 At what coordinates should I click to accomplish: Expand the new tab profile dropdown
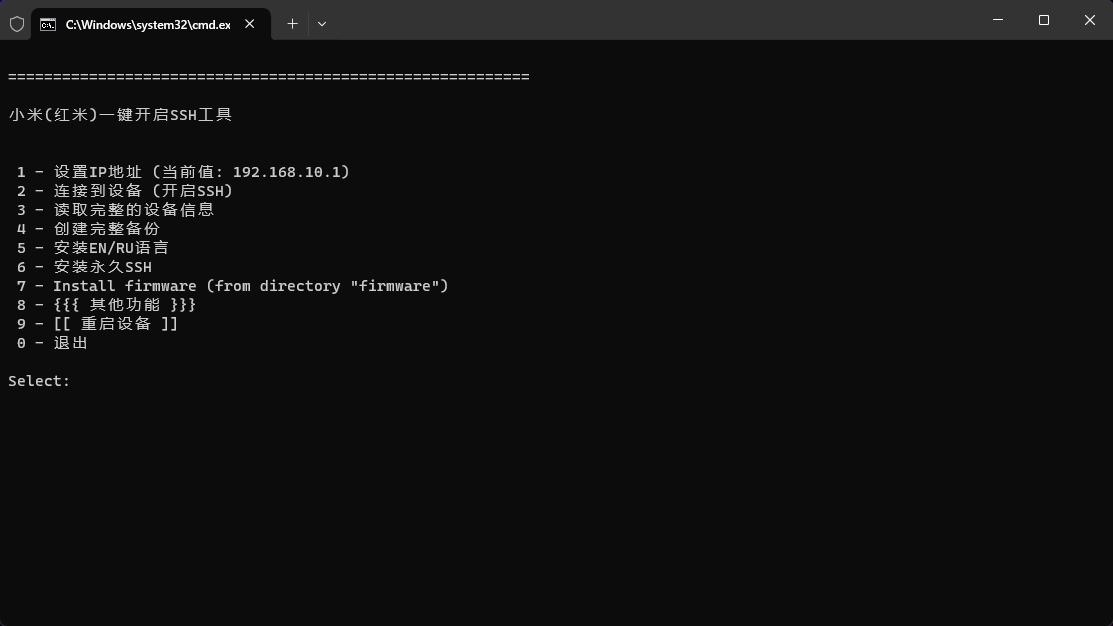[322, 23]
